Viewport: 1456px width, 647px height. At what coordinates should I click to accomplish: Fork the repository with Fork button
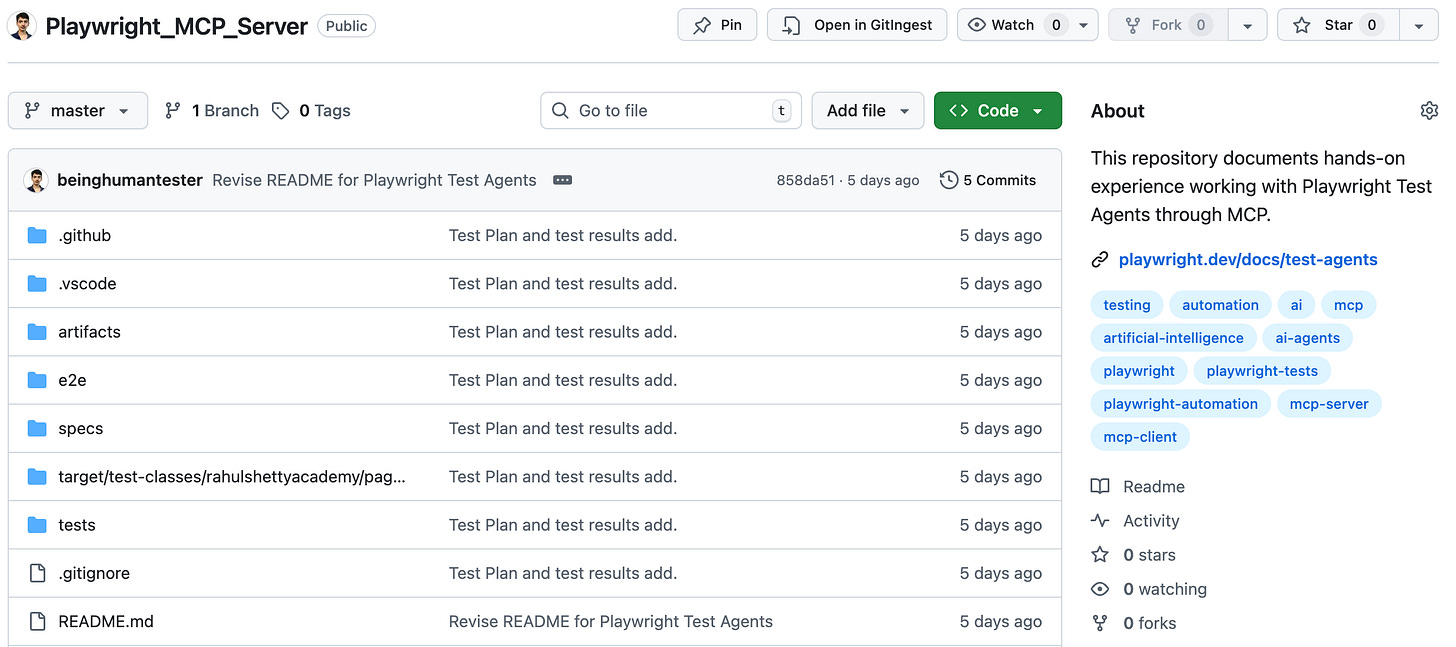pyautogui.click(x=1167, y=25)
